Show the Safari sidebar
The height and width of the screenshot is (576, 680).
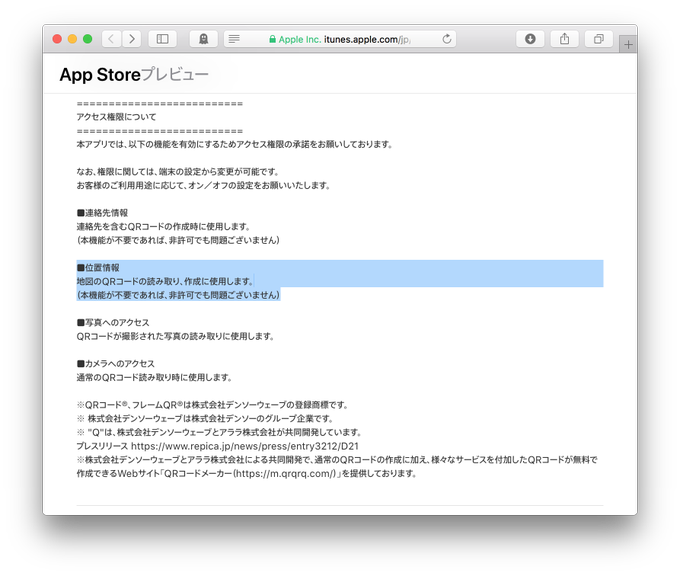click(x=162, y=39)
